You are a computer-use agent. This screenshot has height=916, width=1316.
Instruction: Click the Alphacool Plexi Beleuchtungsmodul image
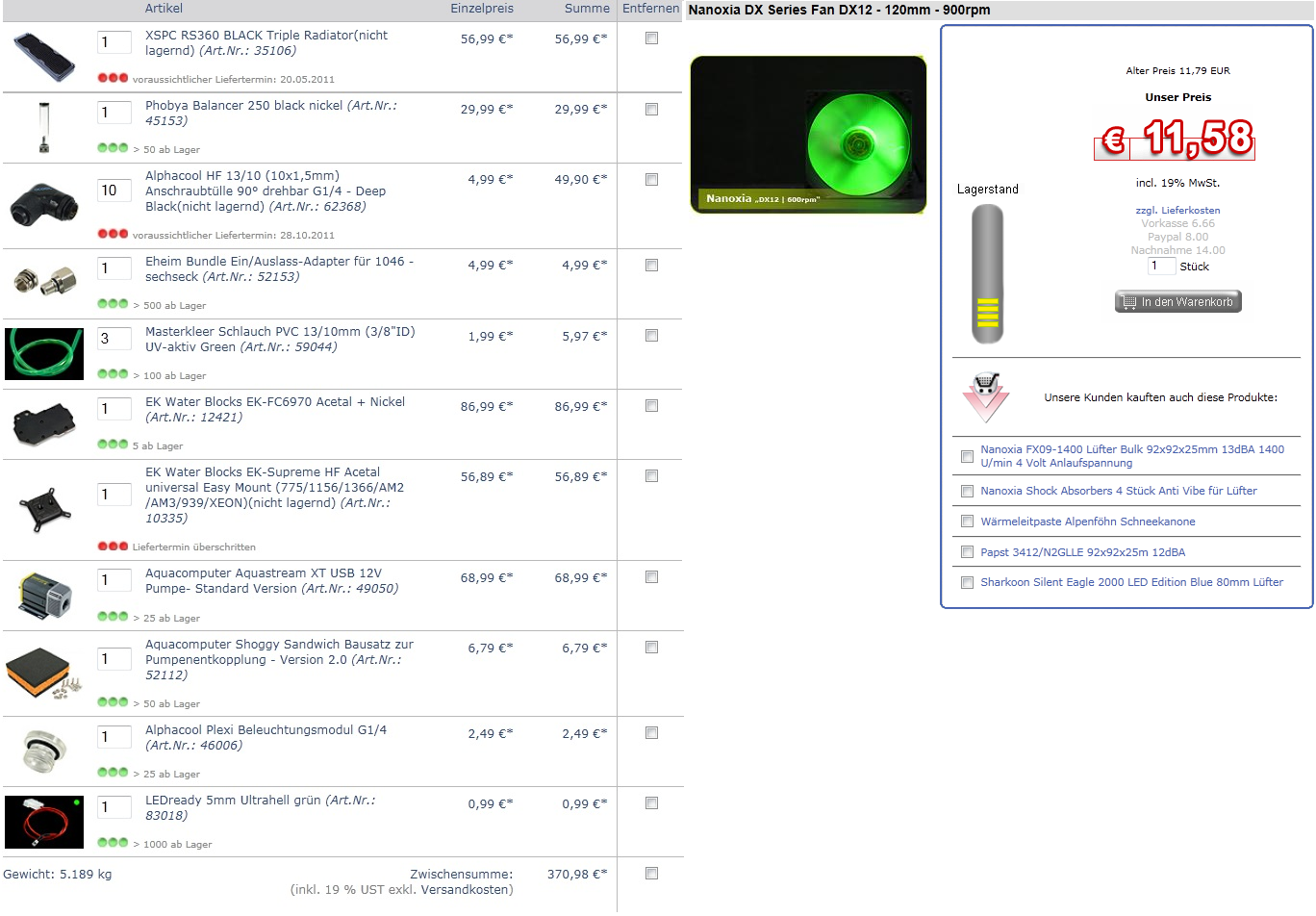(x=44, y=751)
